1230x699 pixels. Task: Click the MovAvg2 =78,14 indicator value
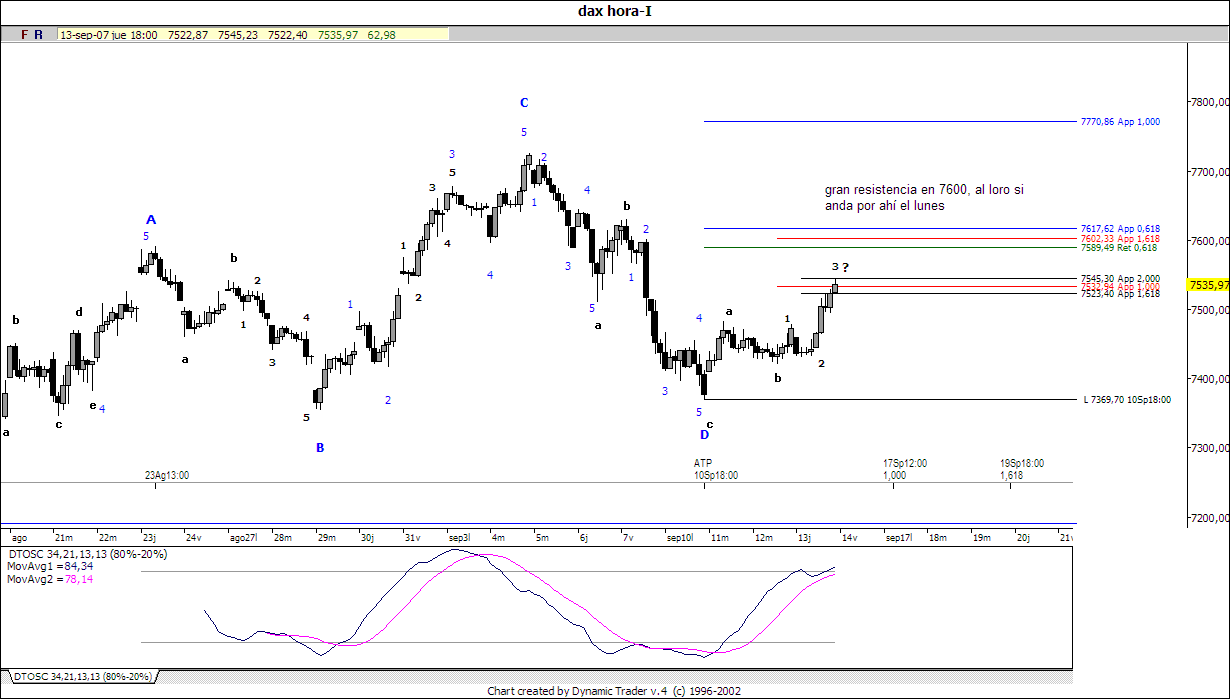[x=51, y=579]
